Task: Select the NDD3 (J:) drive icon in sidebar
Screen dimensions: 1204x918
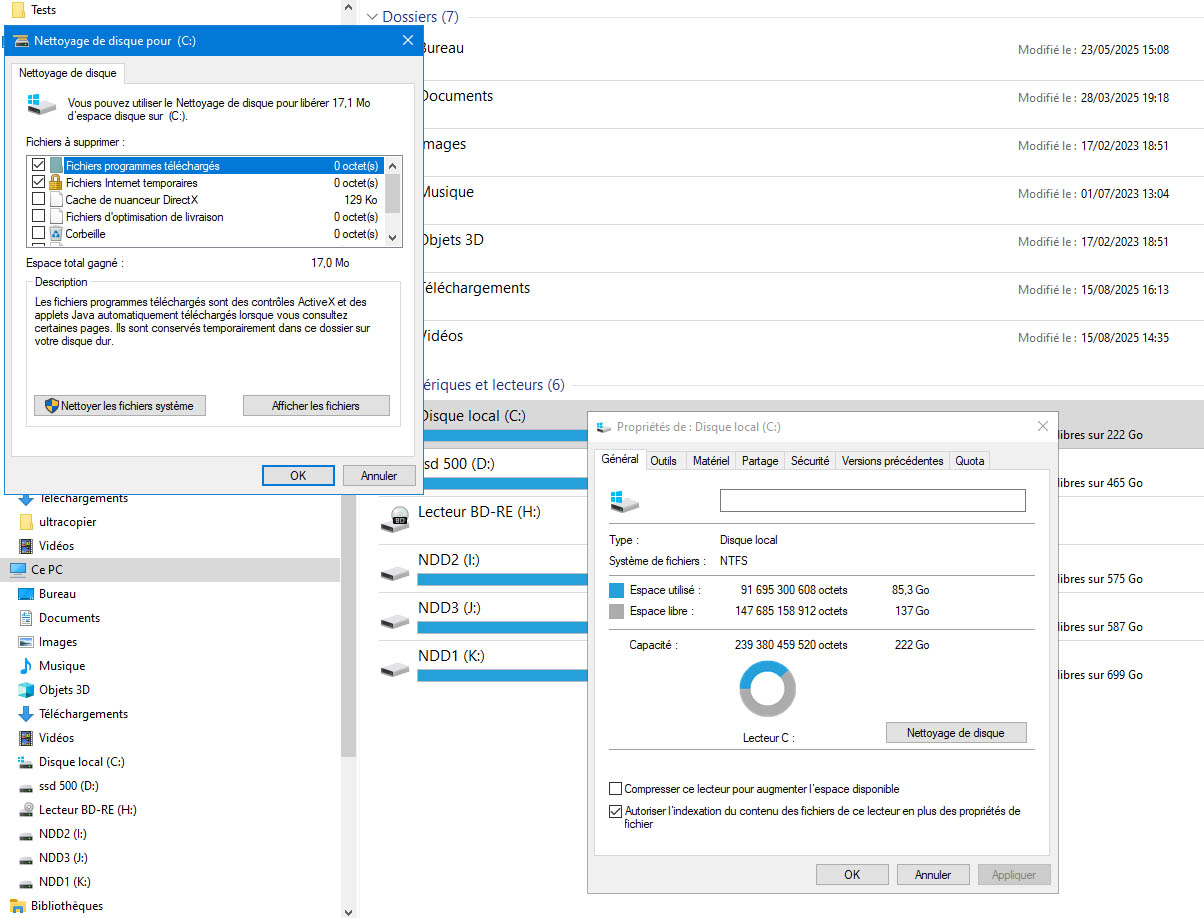Action: 26,858
